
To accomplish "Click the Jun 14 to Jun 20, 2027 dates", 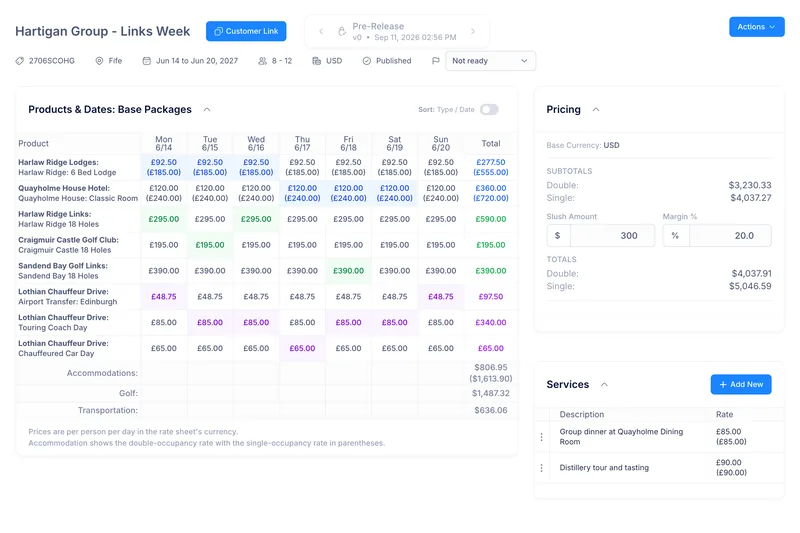I will (197, 61).
